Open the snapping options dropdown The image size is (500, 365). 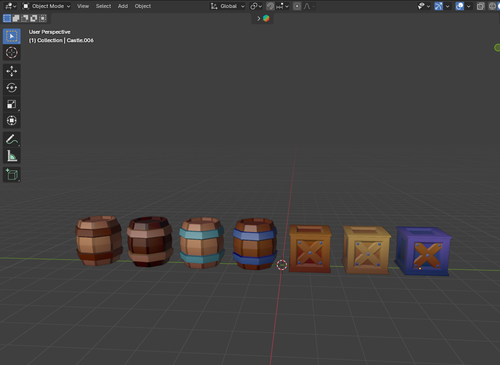tap(282, 6)
